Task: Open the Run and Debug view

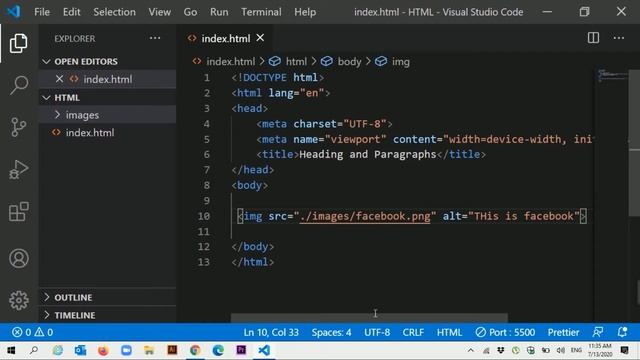Action: coord(19,169)
